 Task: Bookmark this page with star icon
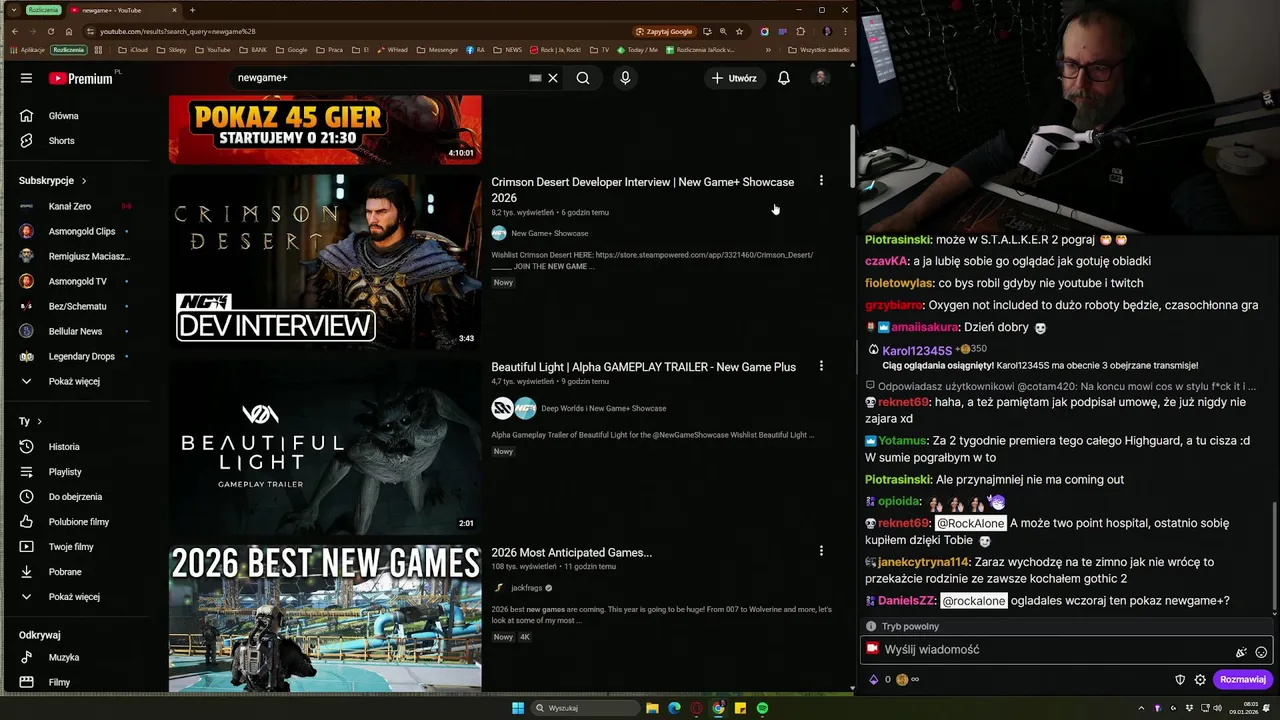tap(739, 32)
